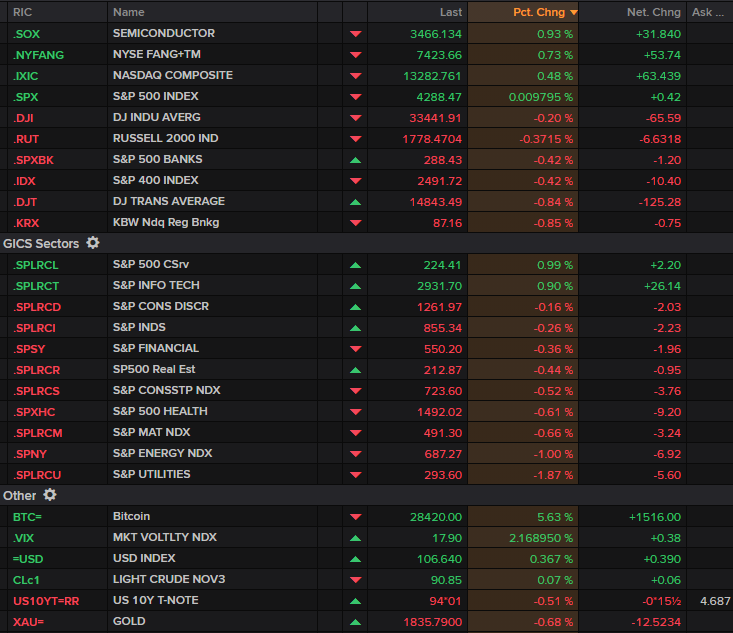Open the .SPX ticker link
733x633 pixels.
(26, 97)
